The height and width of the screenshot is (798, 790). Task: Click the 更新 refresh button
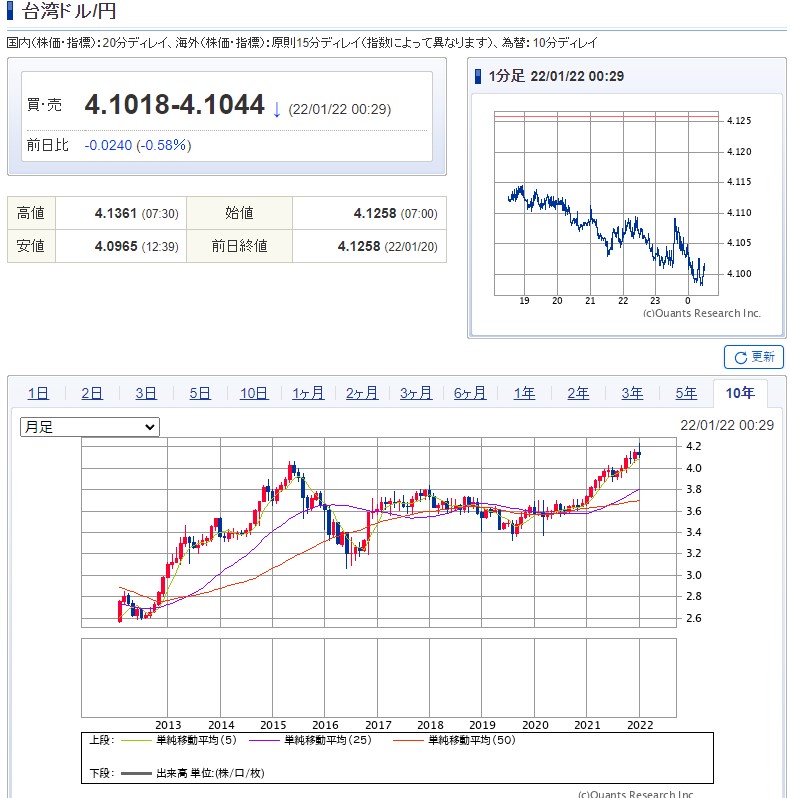pos(753,357)
